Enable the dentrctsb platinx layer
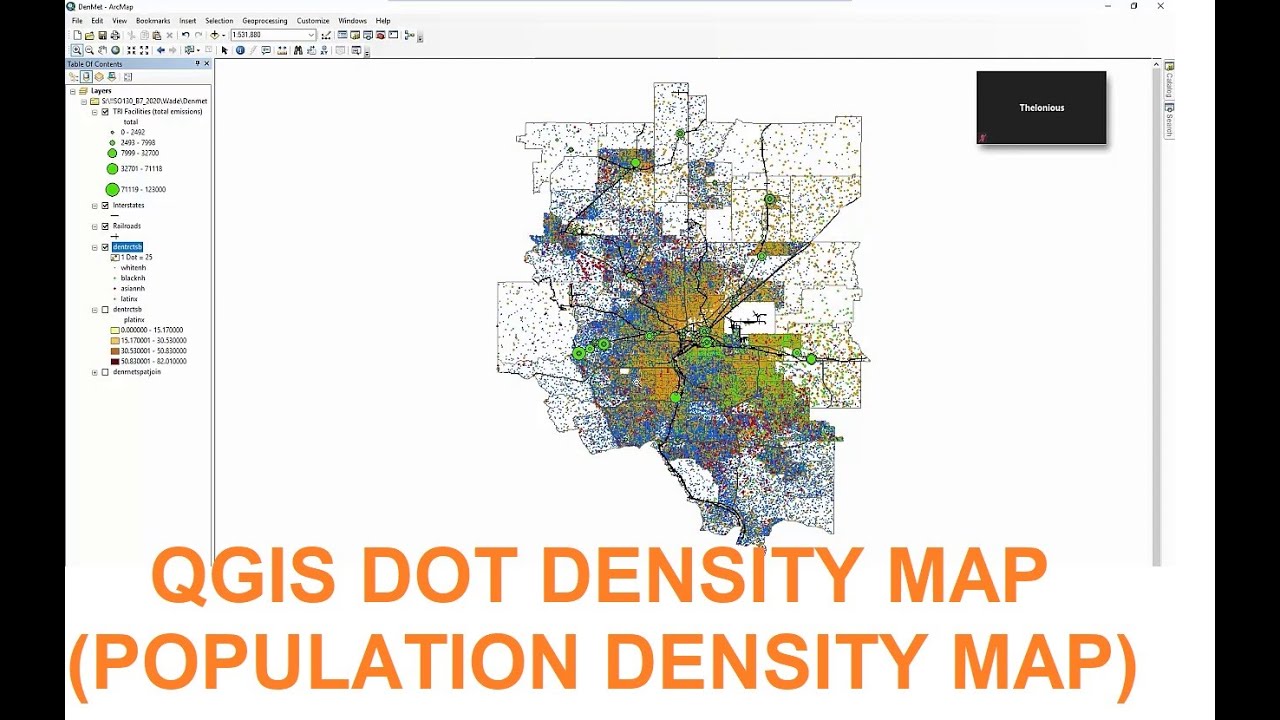The height and width of the screenshot is (720, 1280). point(105,310)
